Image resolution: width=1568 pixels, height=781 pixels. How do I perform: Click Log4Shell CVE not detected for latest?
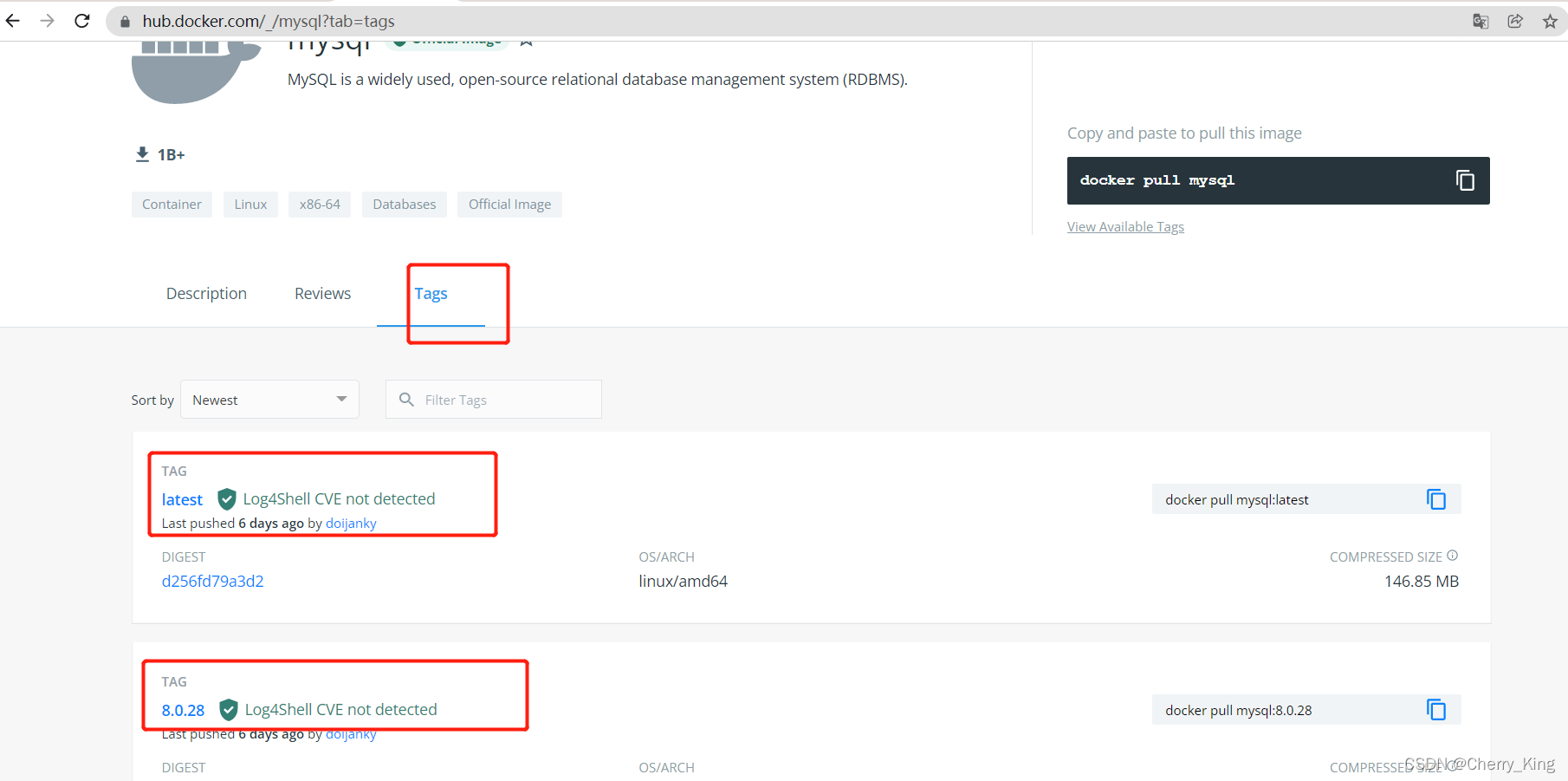pyautogui.click(x=339, y=499)
